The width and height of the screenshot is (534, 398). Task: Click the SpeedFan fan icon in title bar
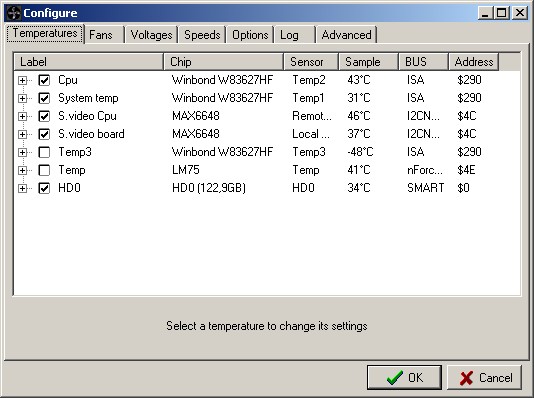point(13,13)
